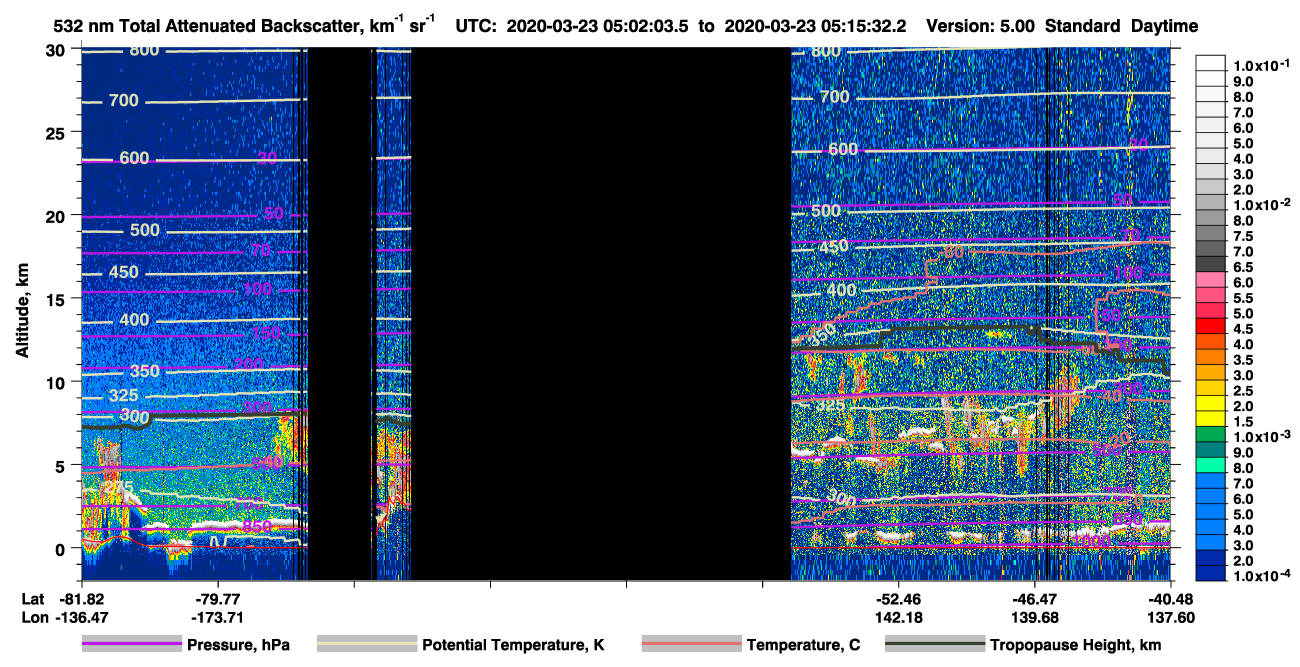The height and width of the screenshot is (667, 1300).
Task: Click the 'Temperature, C' legend label
Action: click(x=803, y=645)
